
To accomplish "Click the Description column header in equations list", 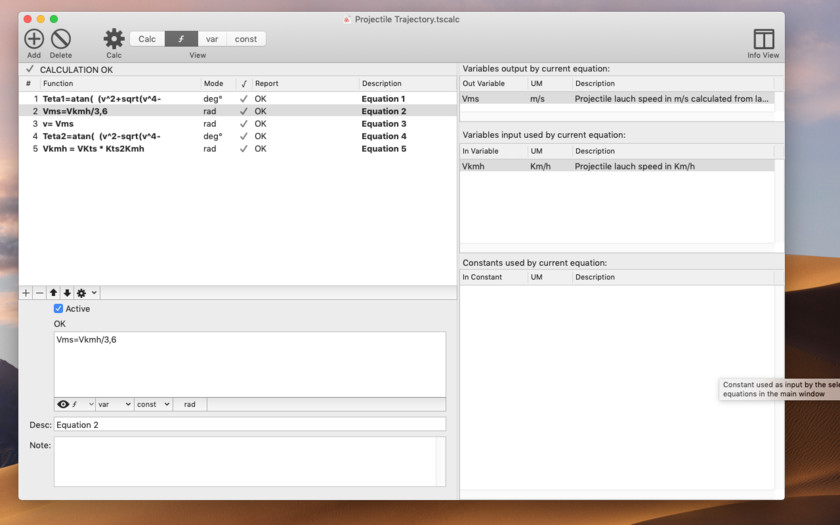I will [408, 84].
